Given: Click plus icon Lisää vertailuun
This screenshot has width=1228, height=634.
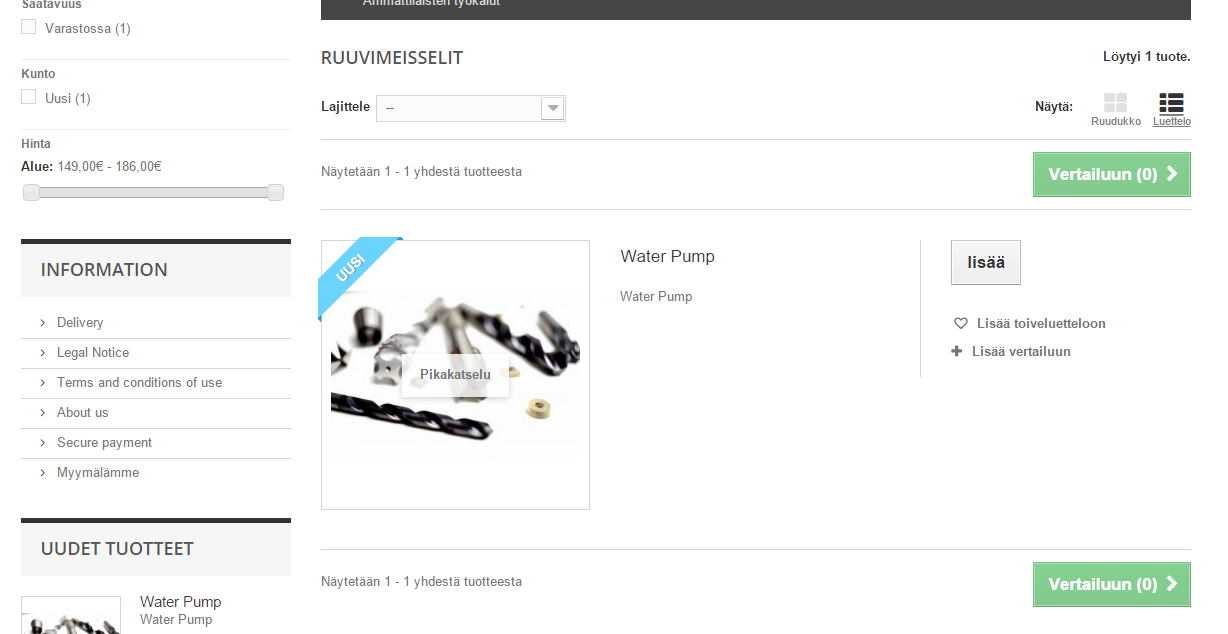Looking at the screenshot, I should pos(957,351).
